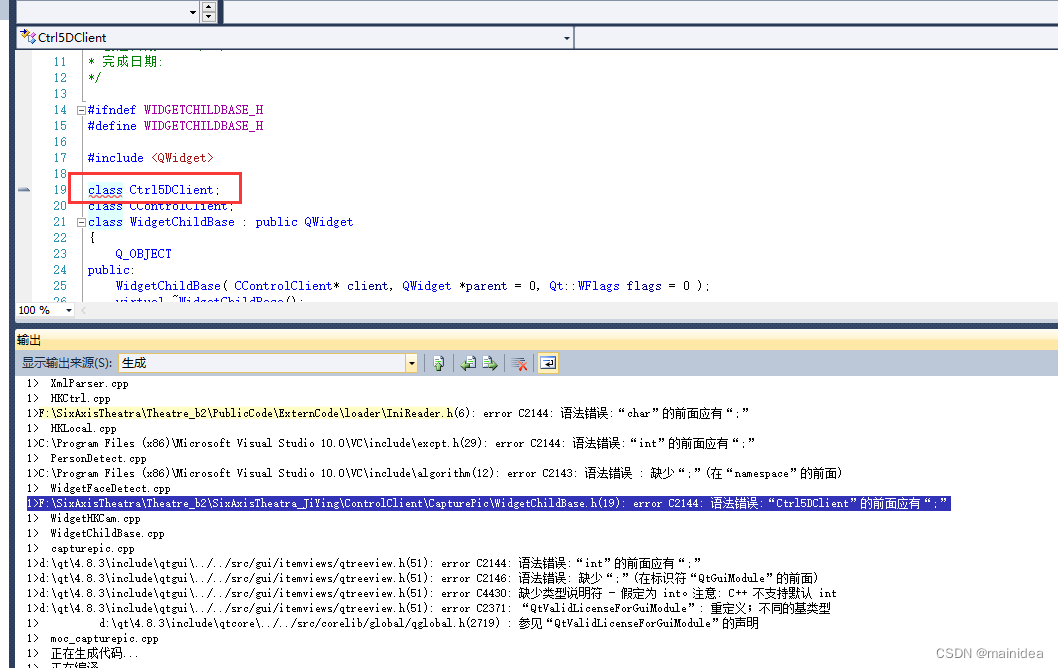
Task: Open the Ctrl5DClient navigation dropdown
Action: click(567, 36)
